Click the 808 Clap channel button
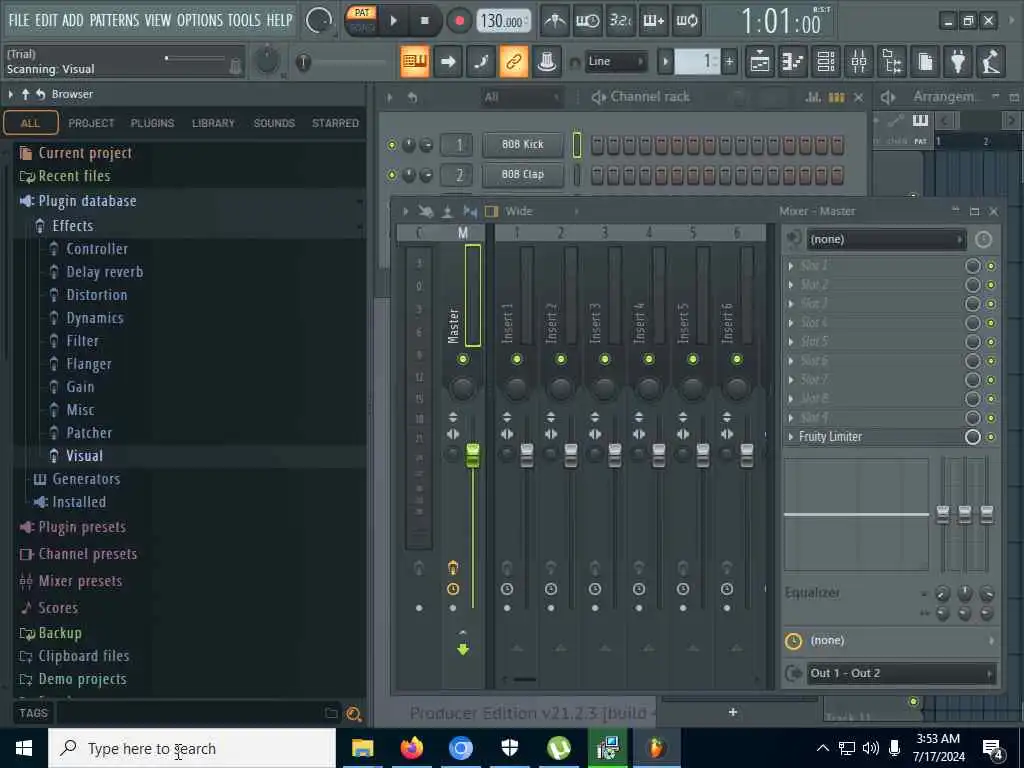The image size is (1024, 768). tap(522, 174)
